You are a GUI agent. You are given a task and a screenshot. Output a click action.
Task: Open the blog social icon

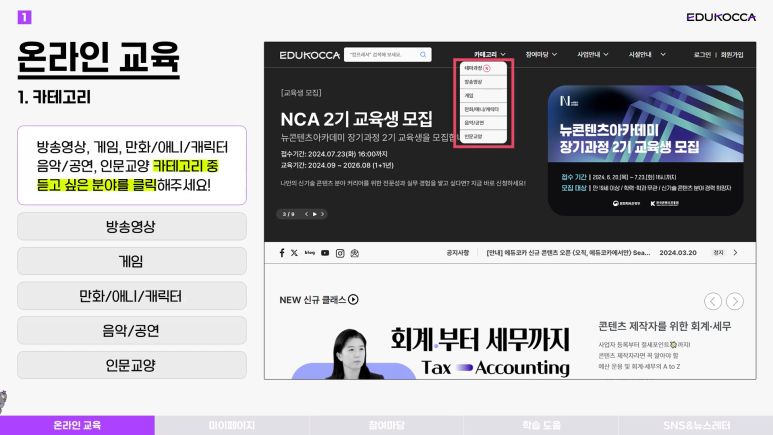click(x=310, y=253)
